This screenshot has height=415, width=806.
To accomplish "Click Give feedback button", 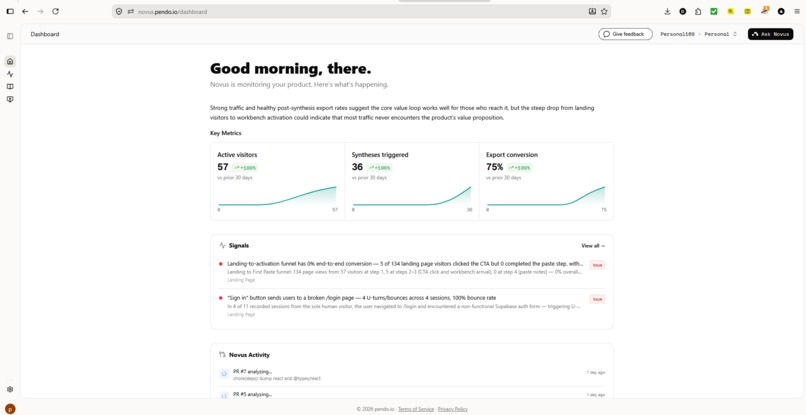I will pyautogui.click(x=625, y=34).
